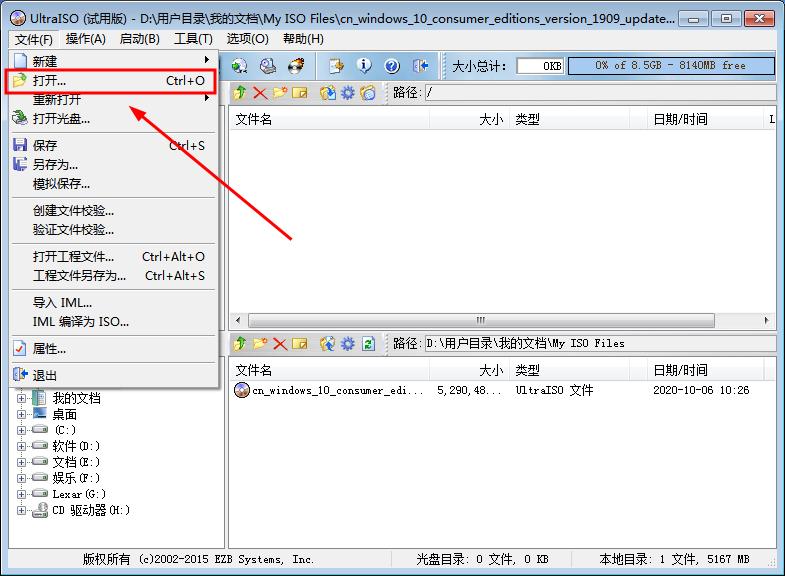785x576 pixels.
Task: Select the 桌面 tree item label
Action: (x=65, y=414)
